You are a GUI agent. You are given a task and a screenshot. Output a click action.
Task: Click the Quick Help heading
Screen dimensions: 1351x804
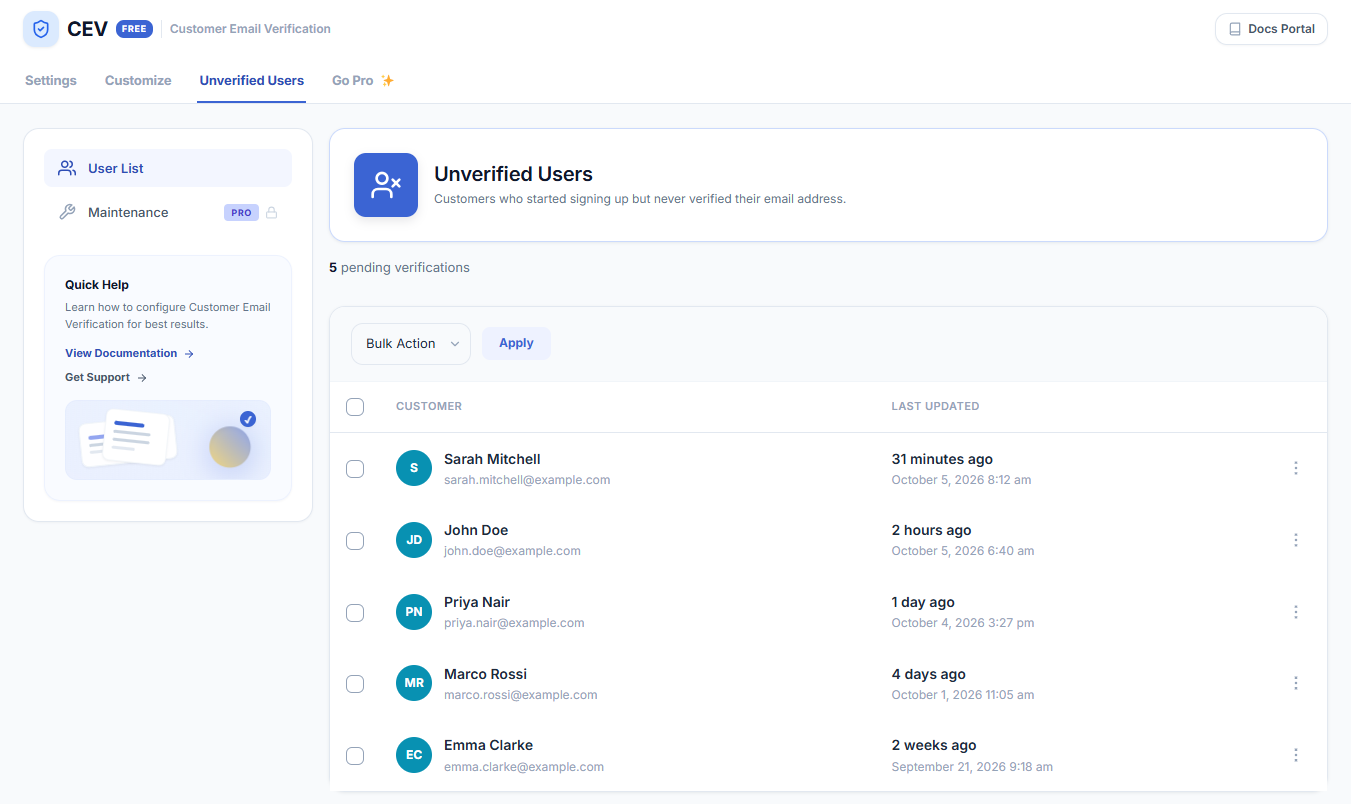97,285
